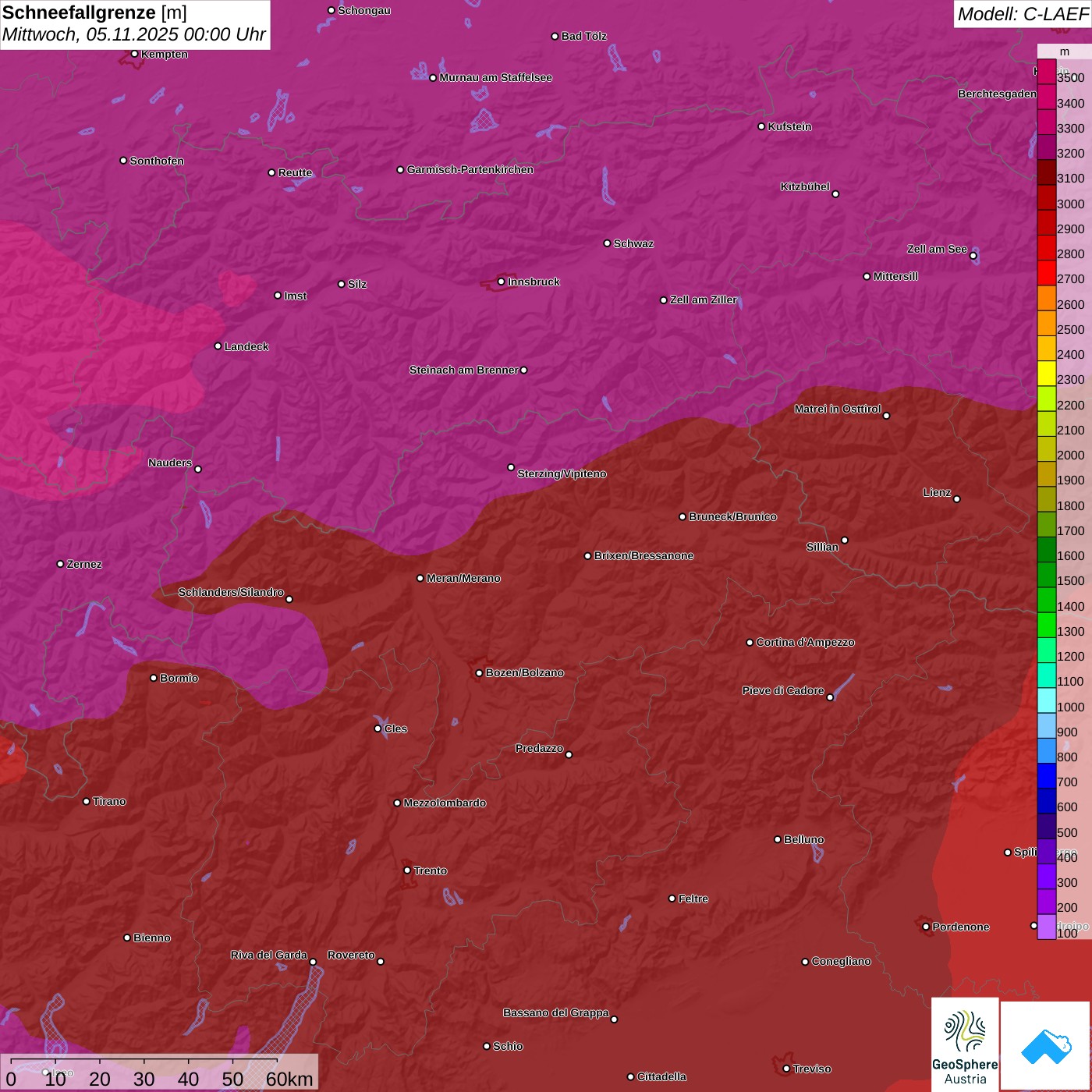Image resolution: width=1092 pixels, height=1092 pixels.
Task: Click the 'Cortina d'Ampezzo' label
Action: pos(805,642)
